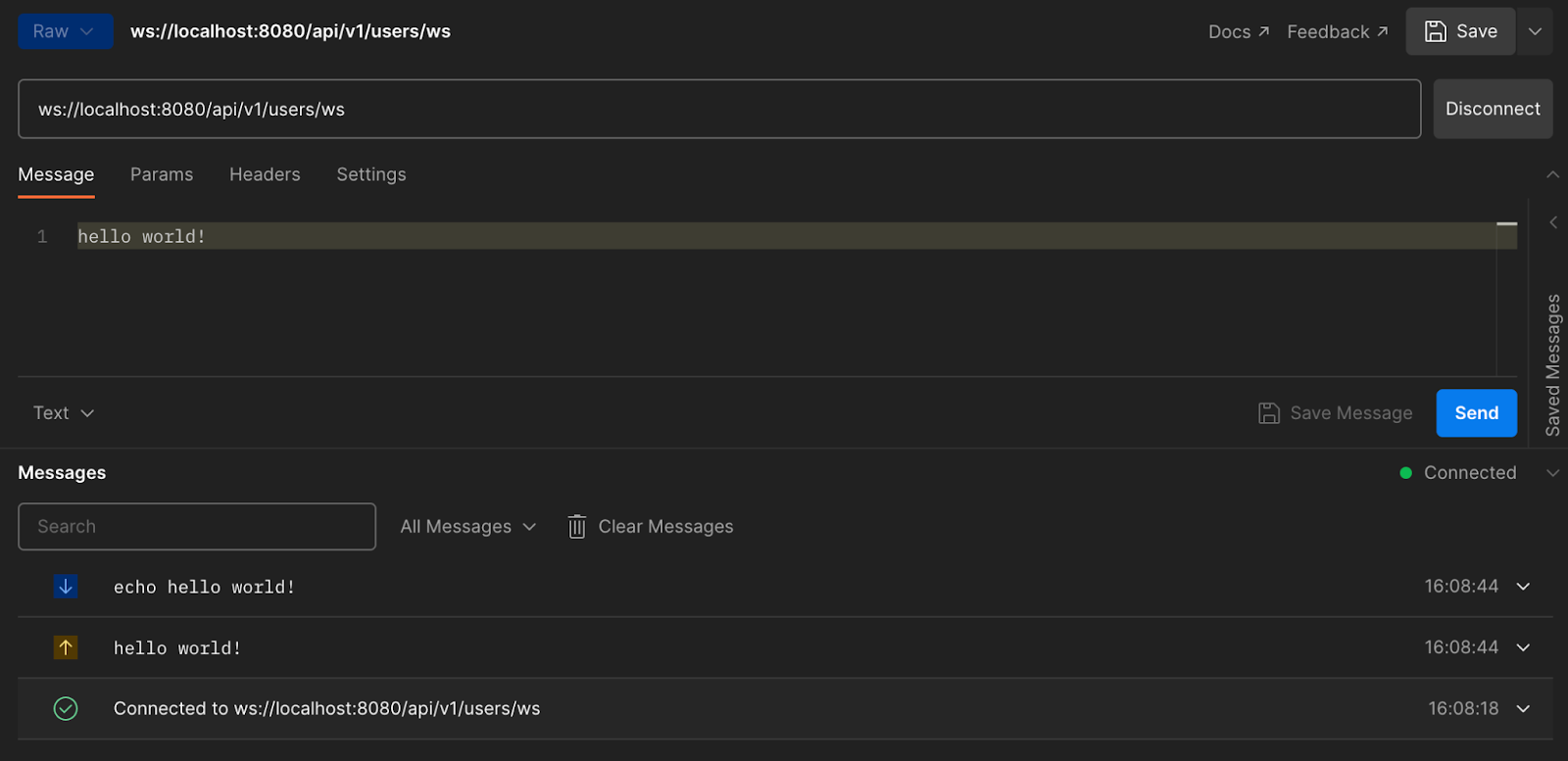Viewport: 1568px width, 761px height.
Task: Open the Save options dropdown arrow
Action: pos(1535,31)
